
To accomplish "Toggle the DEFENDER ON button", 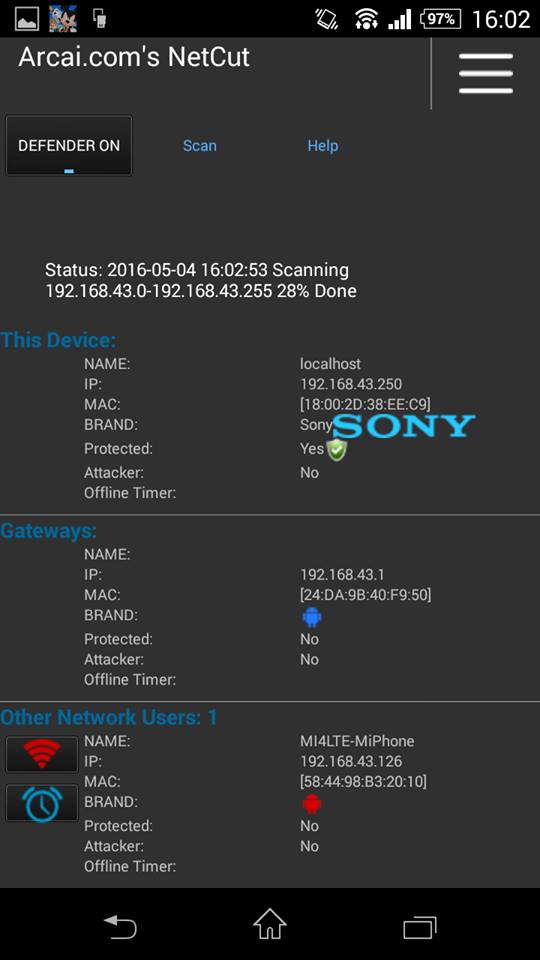I will pos(69,146).
